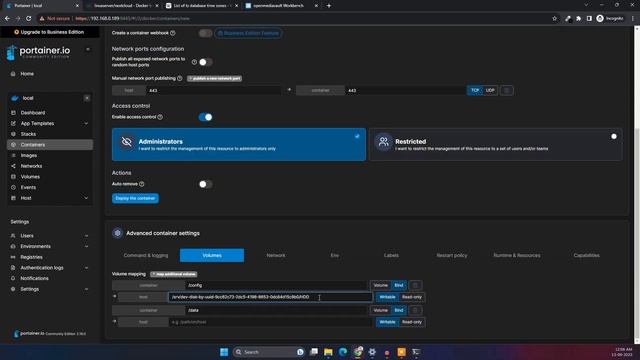The width and height of the screenshot is (640, 360).
Task: Click the help icon beside container webhook
Action: pos(173,33)
